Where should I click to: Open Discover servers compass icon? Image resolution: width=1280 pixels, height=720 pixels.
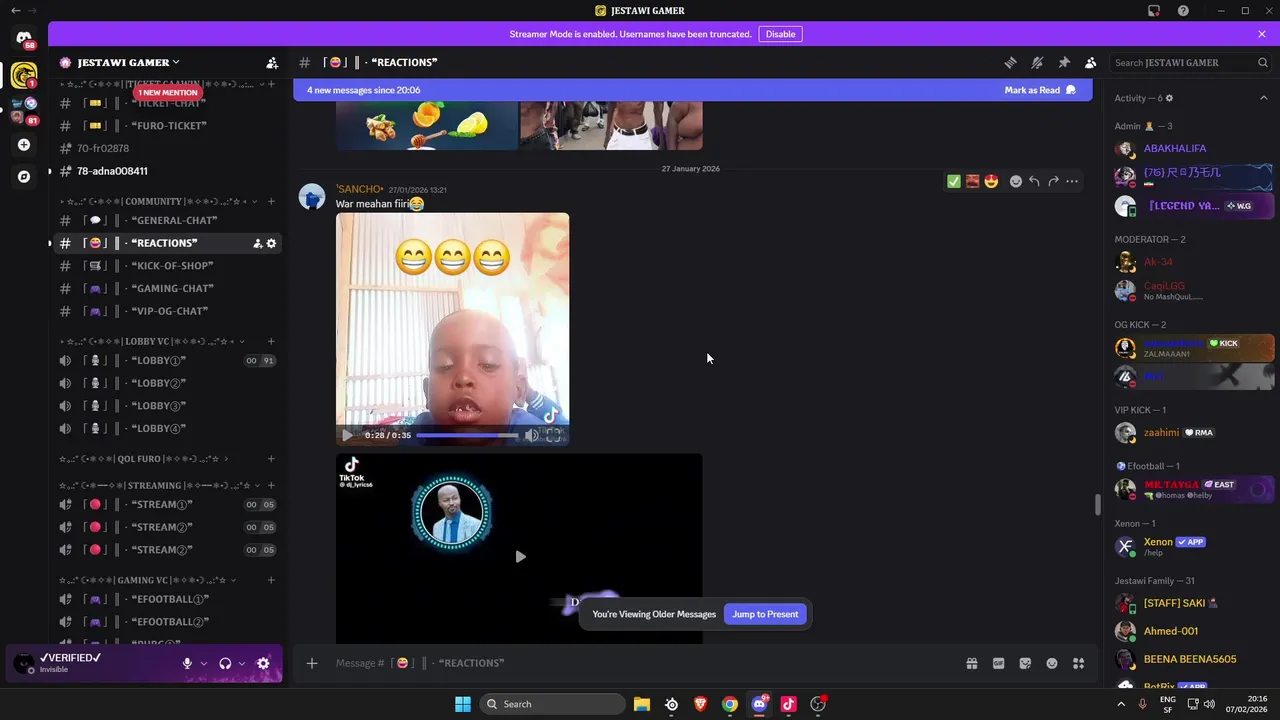(x=24, y=177)
